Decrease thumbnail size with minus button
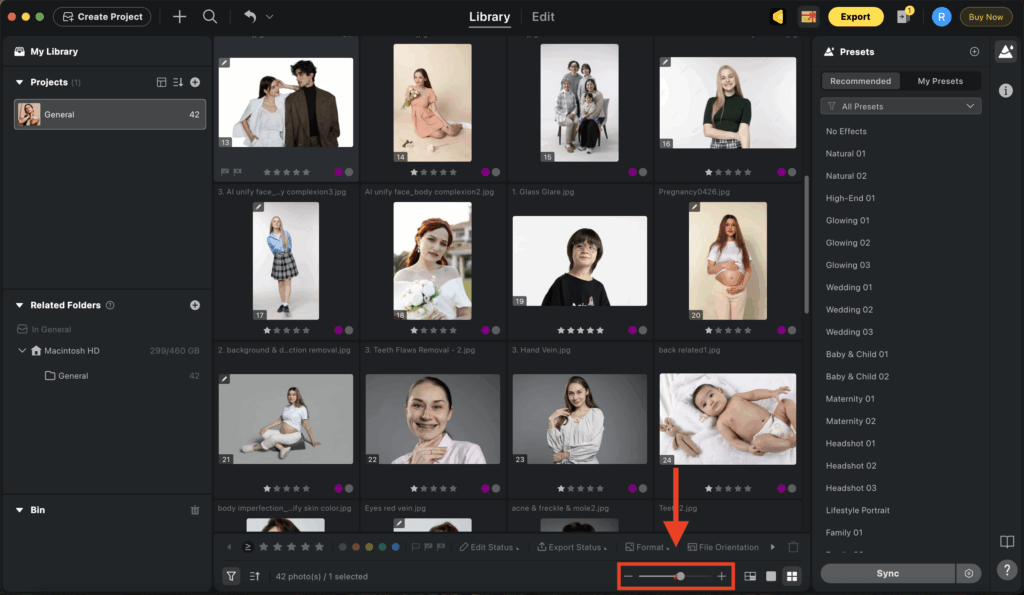 (x=628, y=576)
